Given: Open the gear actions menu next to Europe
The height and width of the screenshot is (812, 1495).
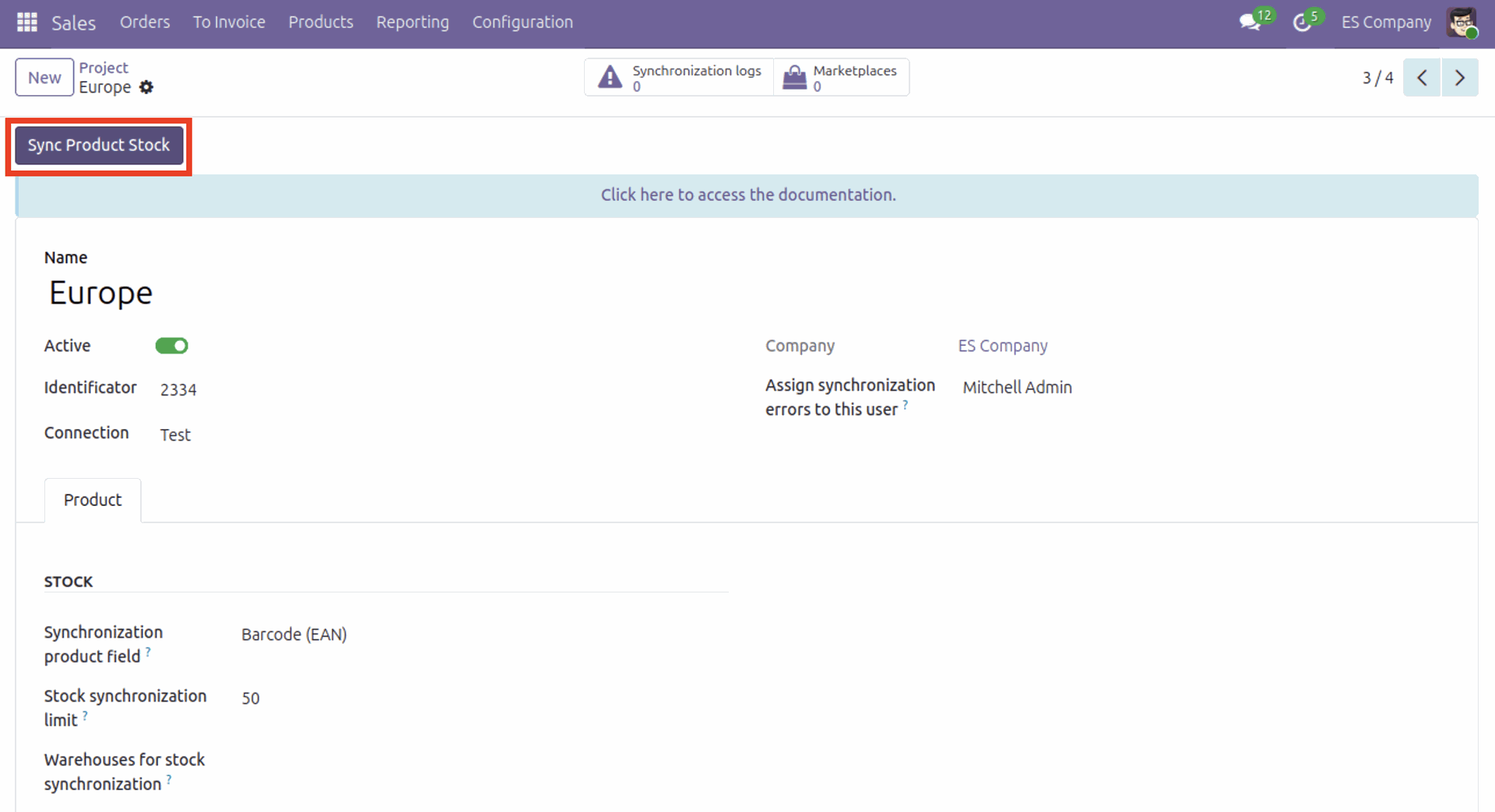Looking at the screenshot, I should tap(146, 87).
